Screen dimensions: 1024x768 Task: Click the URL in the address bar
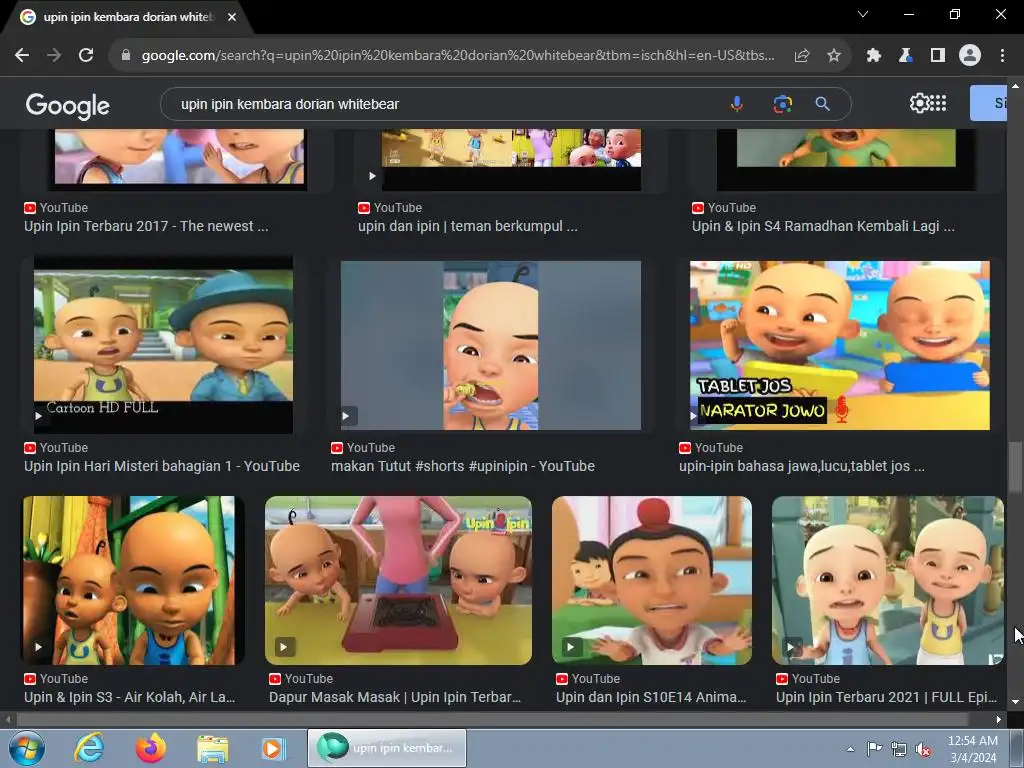click(x=457, y=56)
